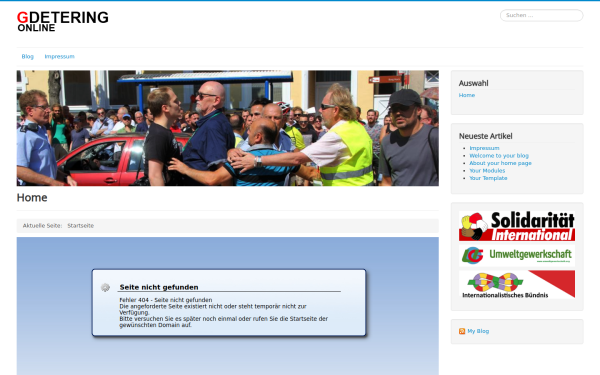Click the Seite nicht gefunden heading
Screen dimensions: 600x375
coord(159,287)
